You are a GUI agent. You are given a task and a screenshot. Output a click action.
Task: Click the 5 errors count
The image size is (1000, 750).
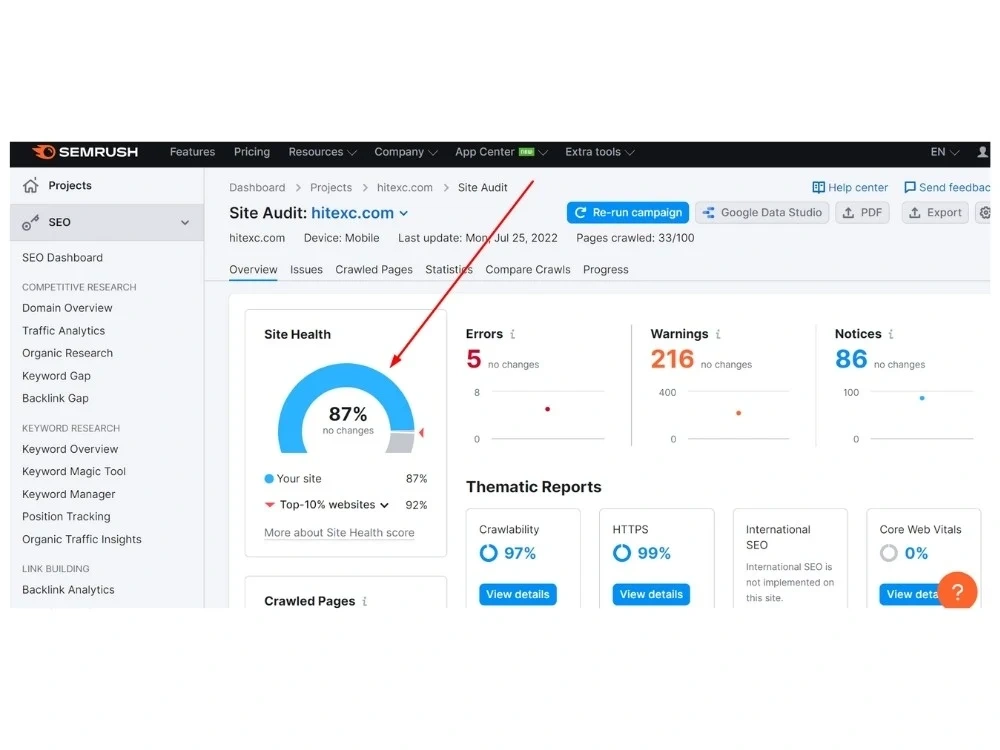[473, 359]
